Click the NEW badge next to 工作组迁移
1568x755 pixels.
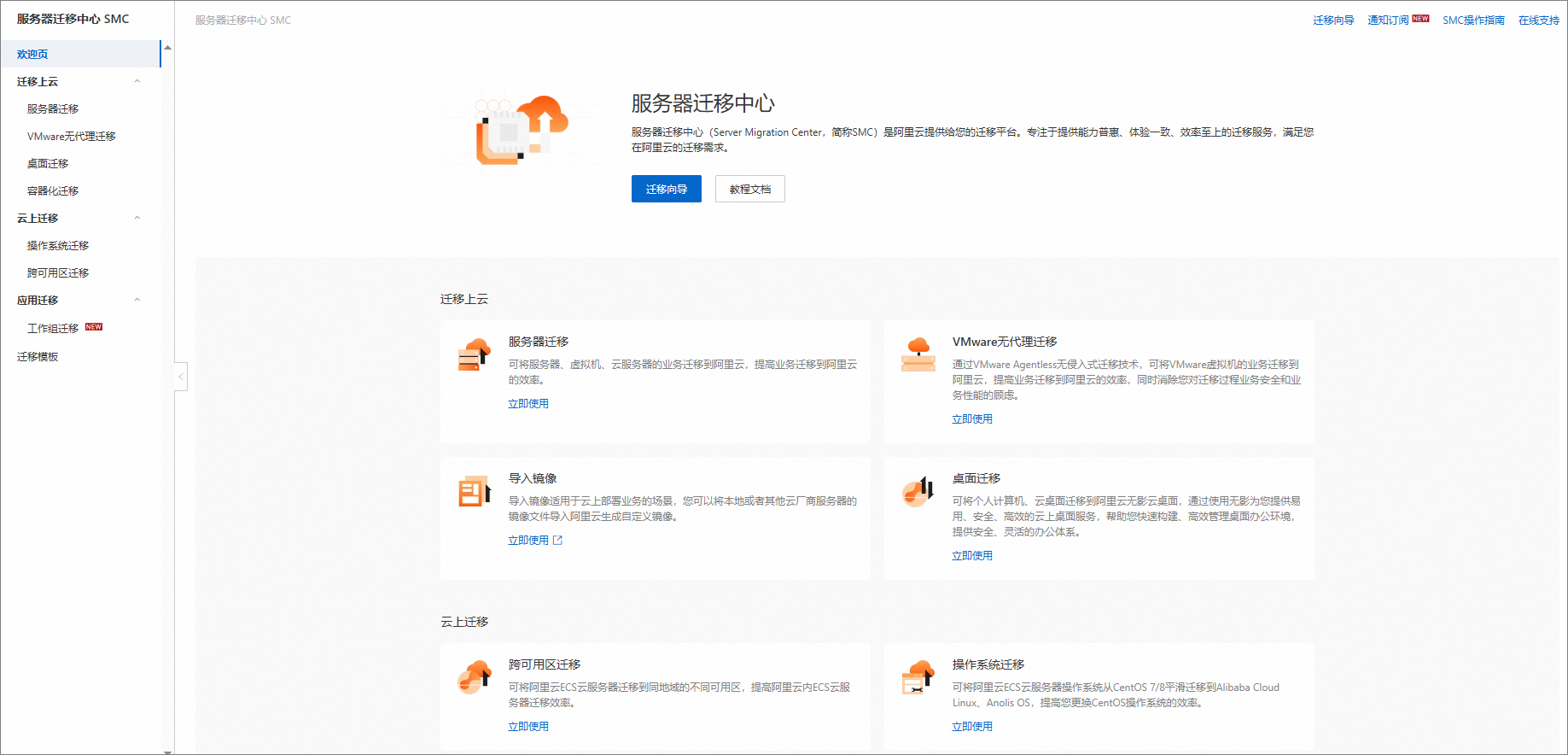point(94,327)
